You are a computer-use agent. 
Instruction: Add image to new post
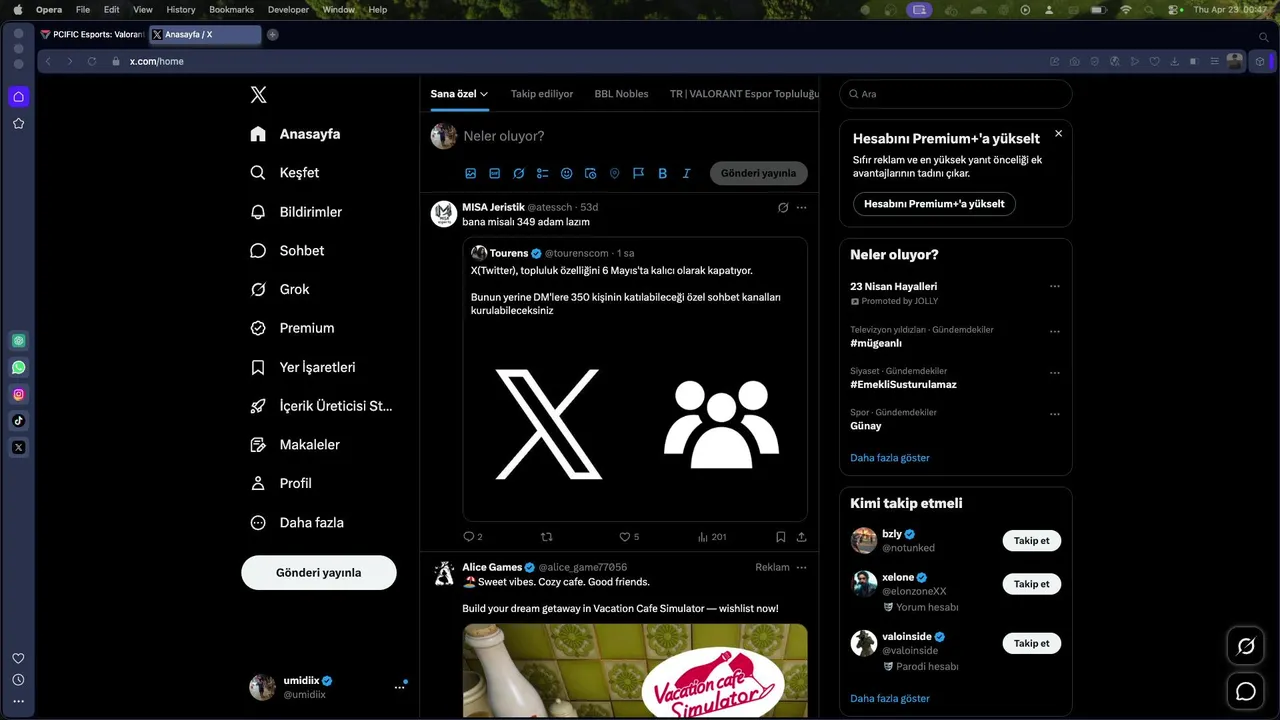tap(471, 173)
